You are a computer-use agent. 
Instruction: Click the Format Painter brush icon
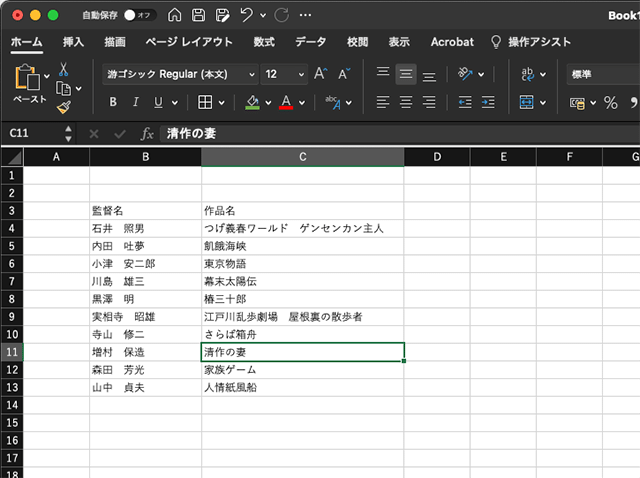[x=63, y=107]
